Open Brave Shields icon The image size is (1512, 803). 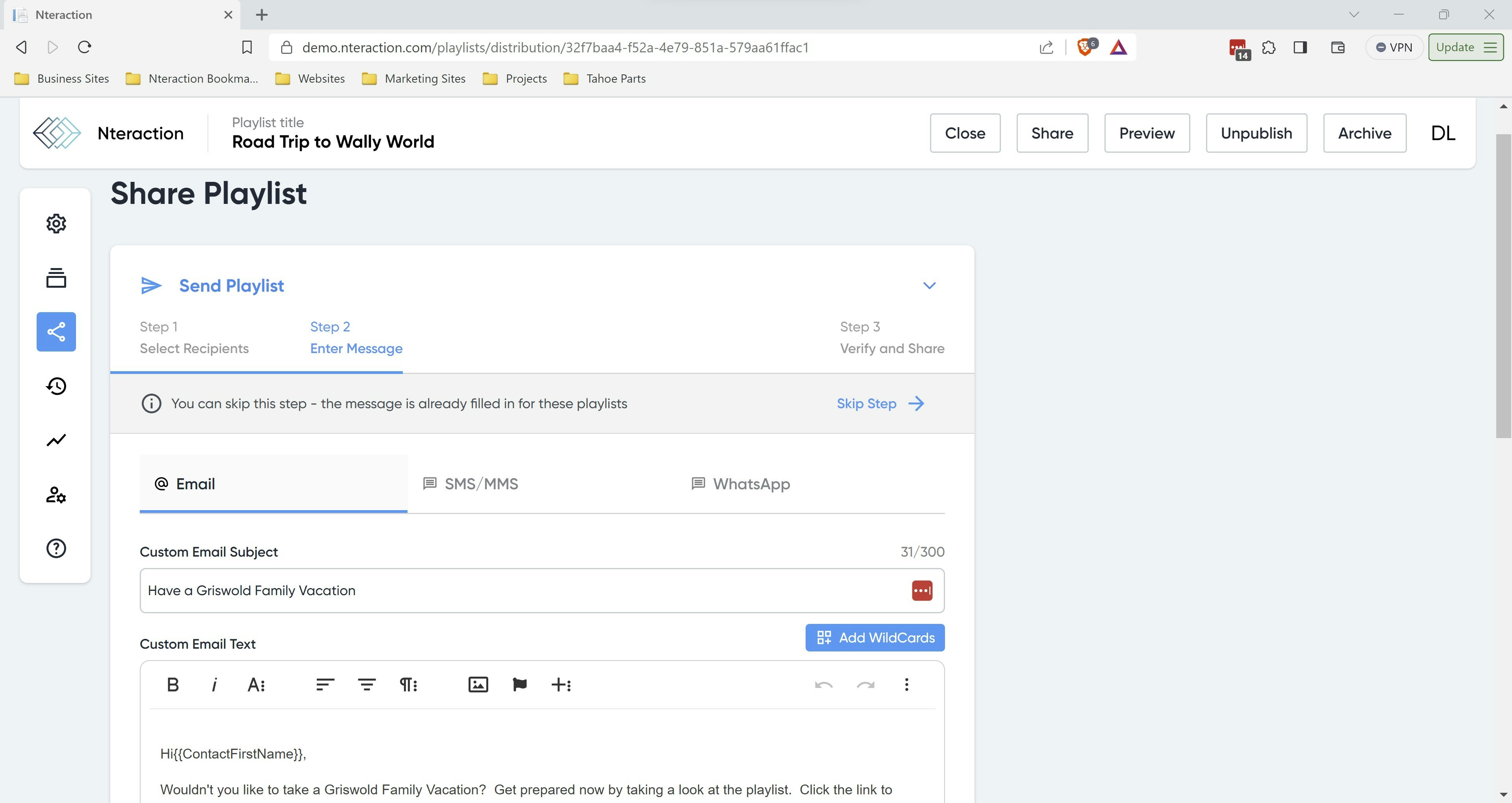pyautogui.click(x=1086, y=47)
